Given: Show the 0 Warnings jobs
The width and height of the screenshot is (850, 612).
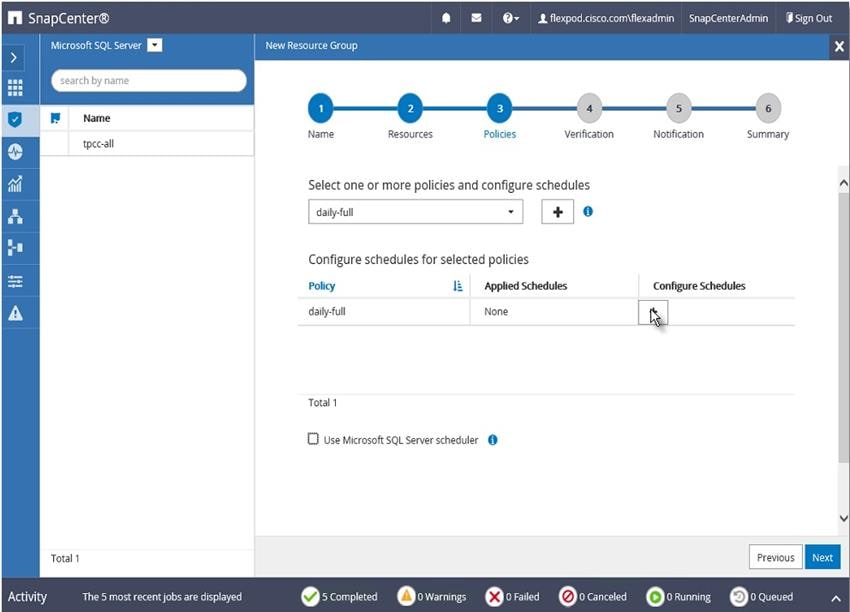Looking at the screenshot, I should (432, 596).
